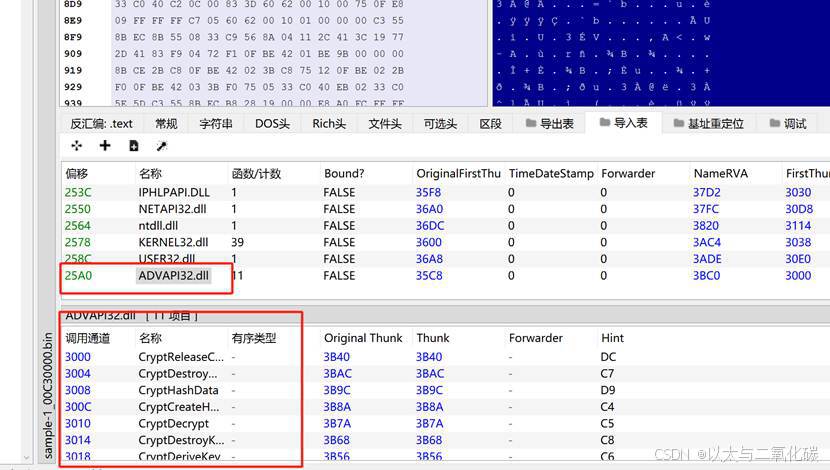Open the Rich头 tab

point(329,123)
